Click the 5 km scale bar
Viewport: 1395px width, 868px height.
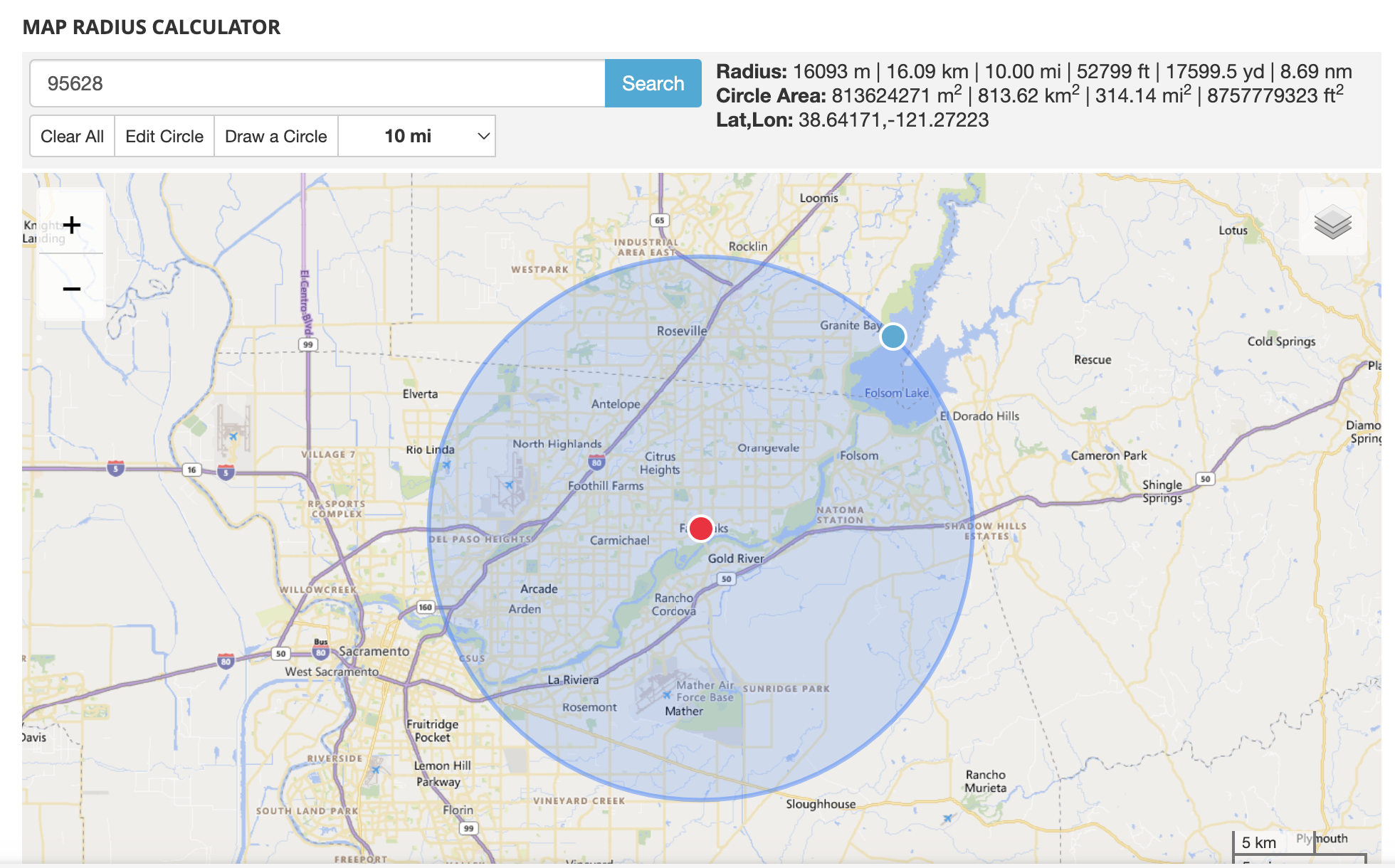click(1258, 842)
